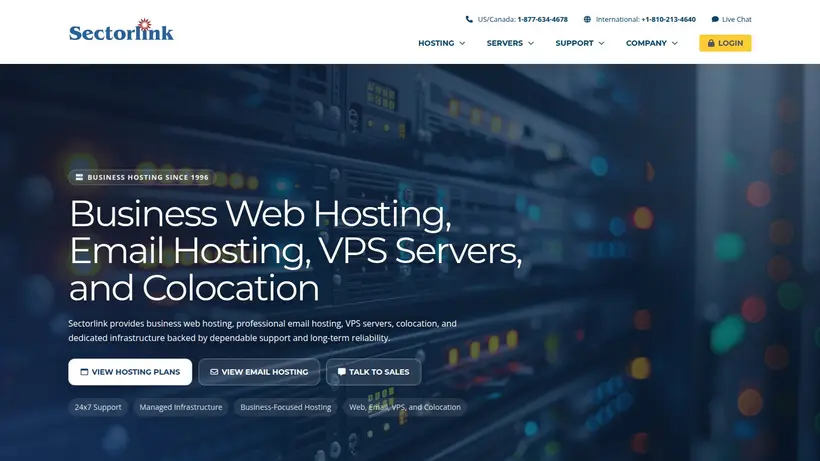Call the International number +1-810-213-4640
This screenshot has width=820, height=461.
668,19
